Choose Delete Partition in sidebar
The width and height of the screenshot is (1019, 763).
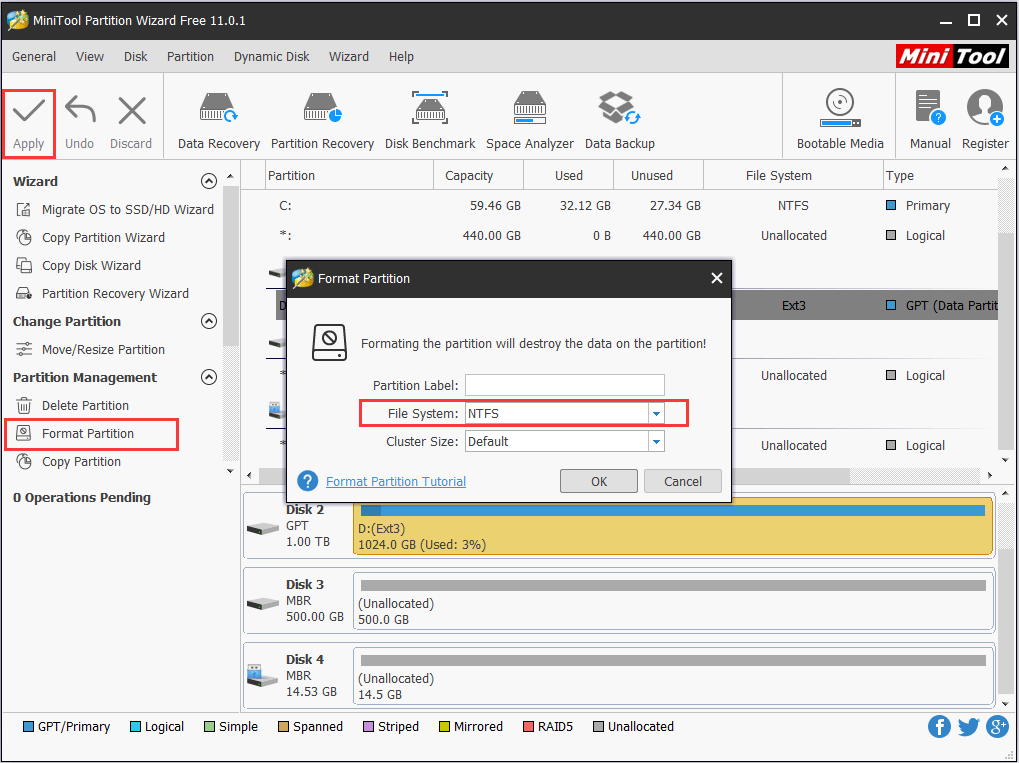(x=72, y=405)
